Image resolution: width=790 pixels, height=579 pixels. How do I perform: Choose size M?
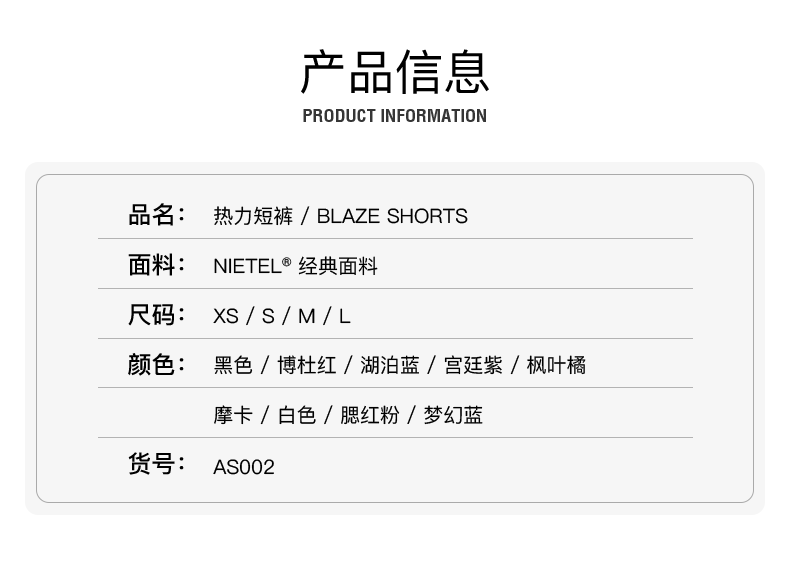306,316
